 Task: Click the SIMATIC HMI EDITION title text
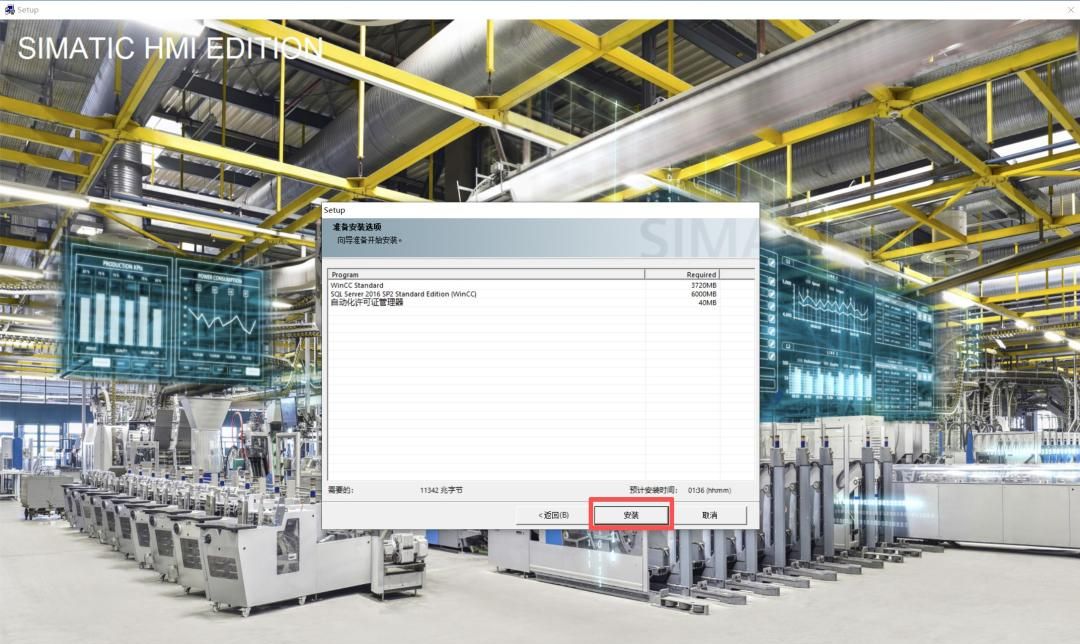click(x=170, y=47)
